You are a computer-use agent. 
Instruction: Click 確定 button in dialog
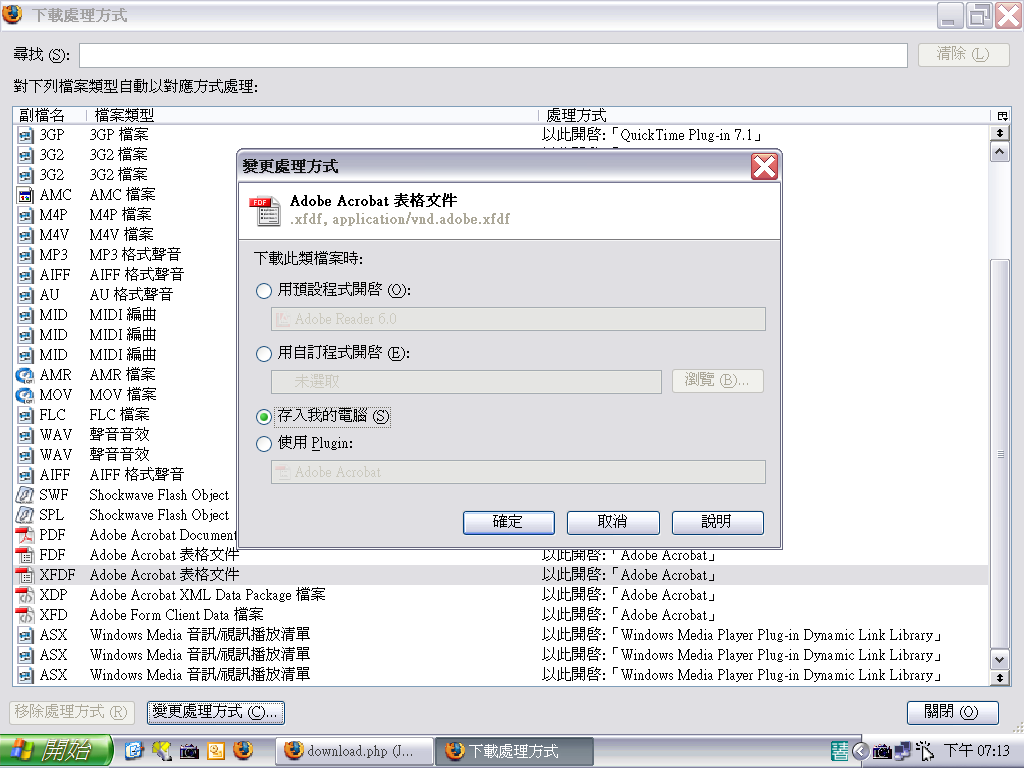pyautogui.click(x=509, y=522)
